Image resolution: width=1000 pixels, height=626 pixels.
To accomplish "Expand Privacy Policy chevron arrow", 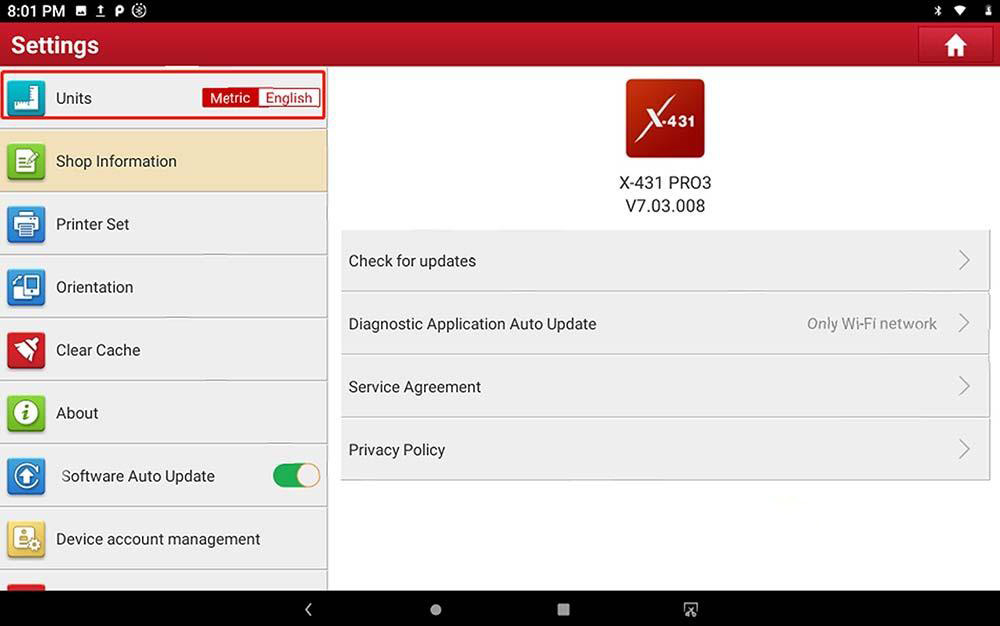I will coord(964,449).
